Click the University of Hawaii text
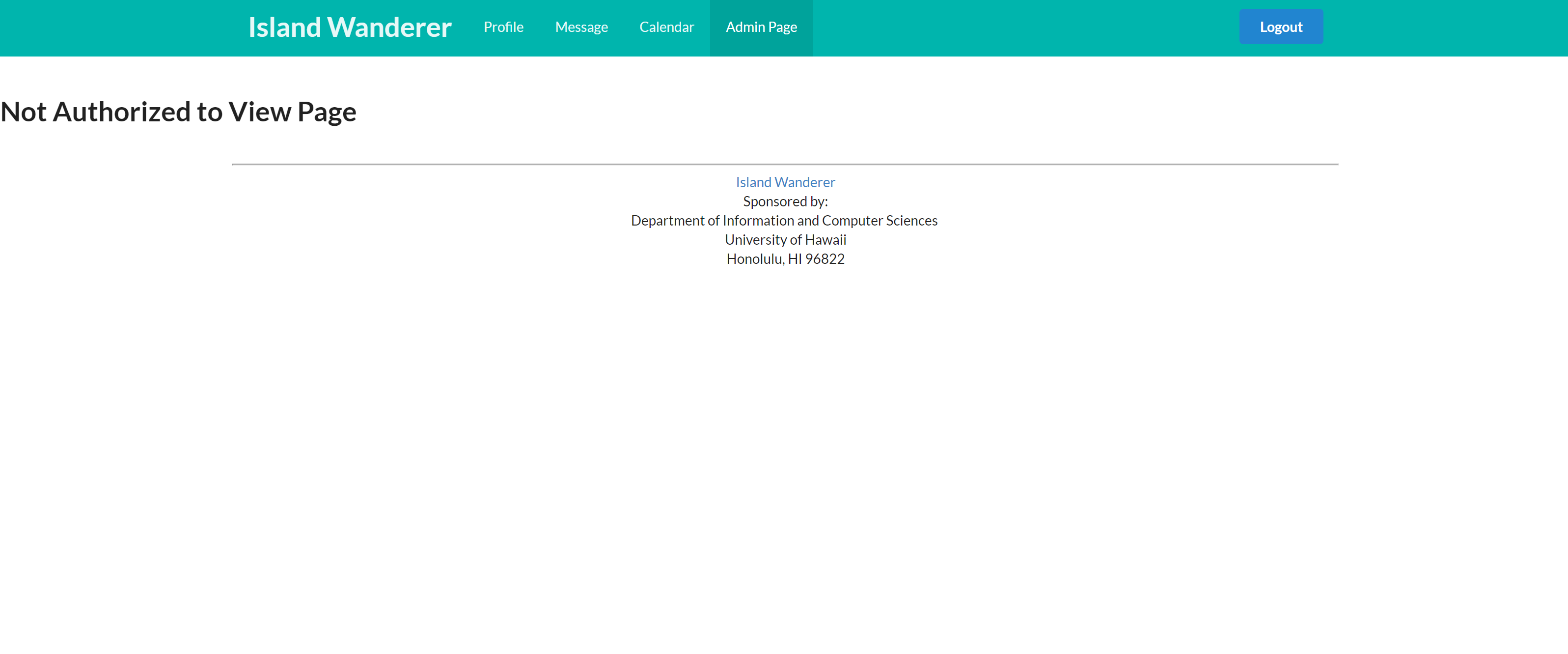 click(x=785, y=240)
